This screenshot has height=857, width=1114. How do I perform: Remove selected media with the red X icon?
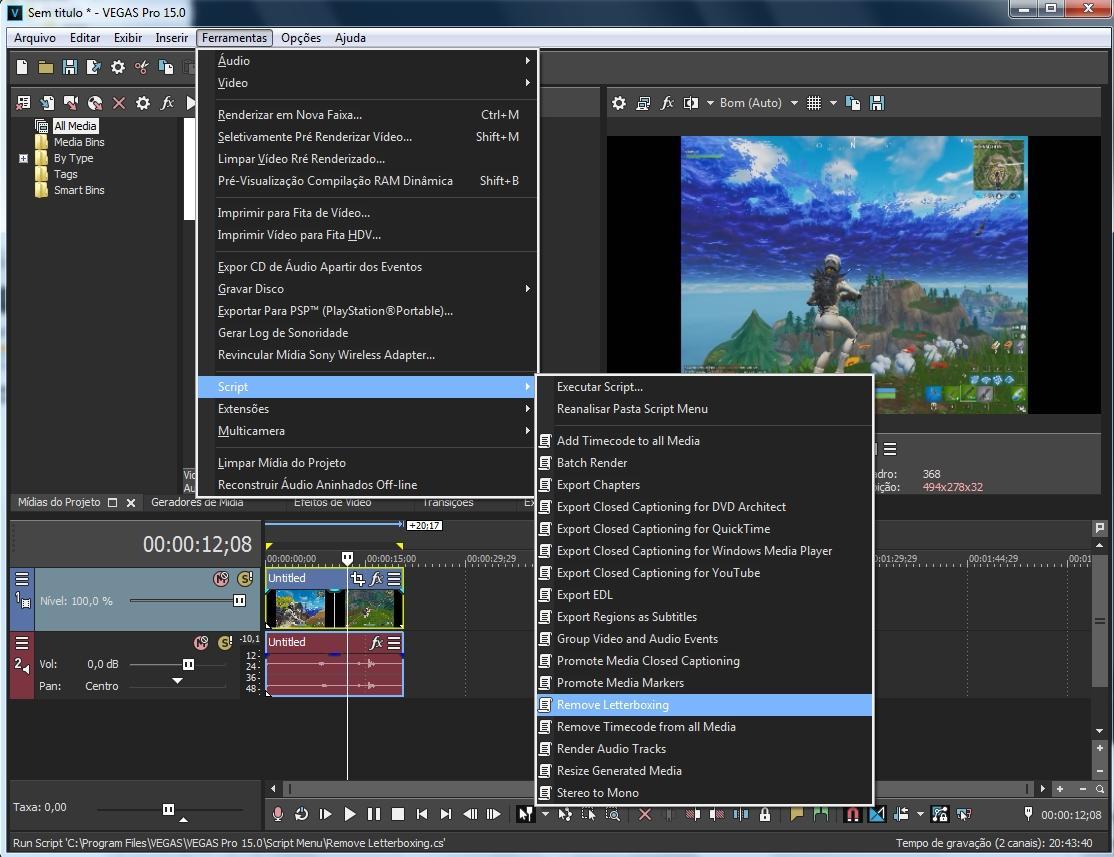[x=119, y=103]
